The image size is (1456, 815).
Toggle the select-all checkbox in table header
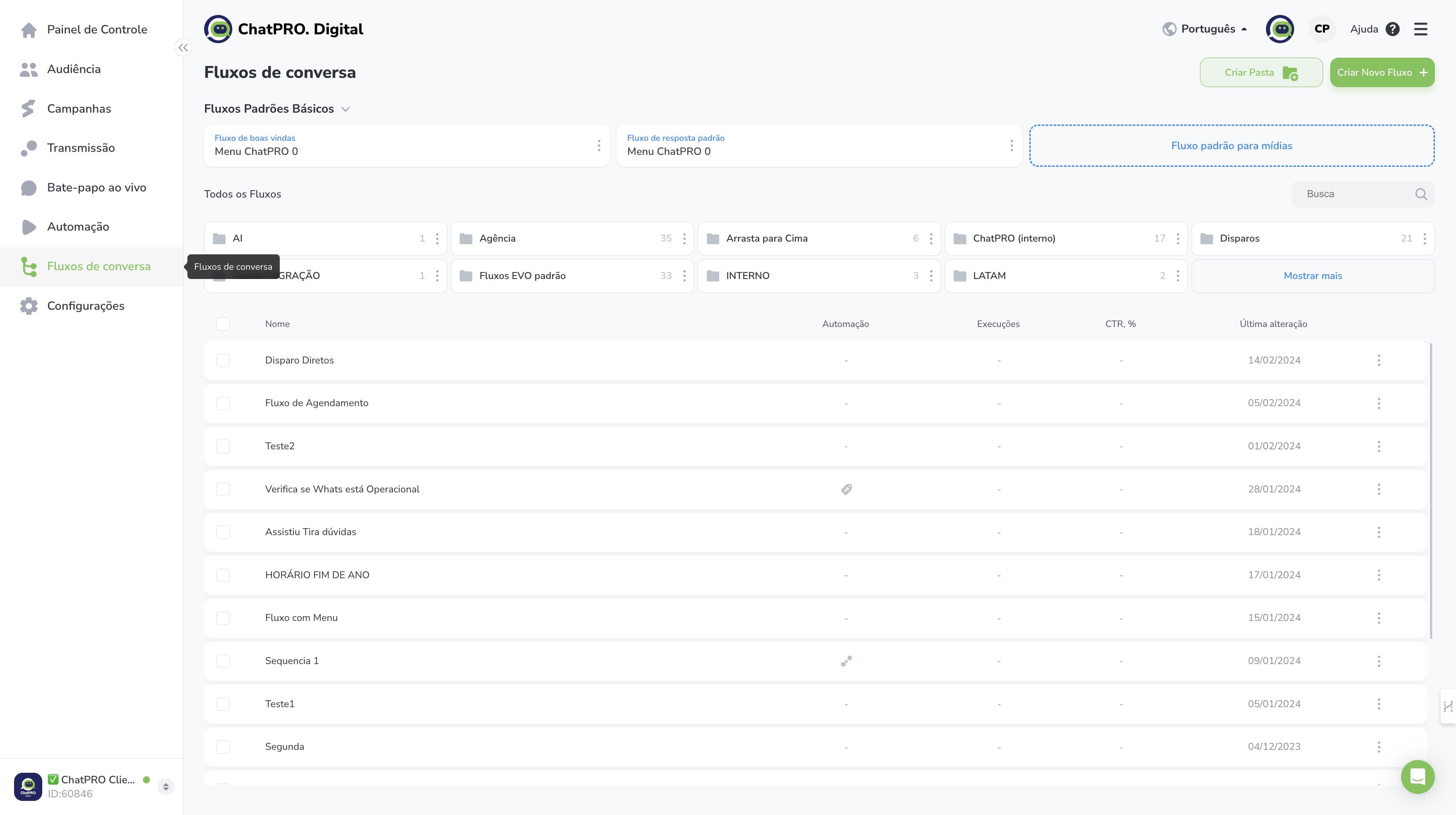tap(223, 324)
